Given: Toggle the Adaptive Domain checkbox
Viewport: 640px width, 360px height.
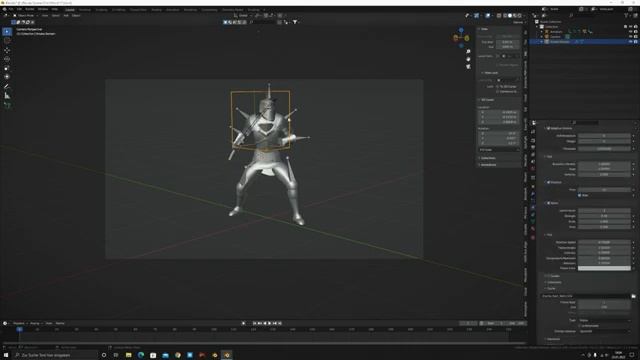Looking at the screenshot, I should [548, 128].
